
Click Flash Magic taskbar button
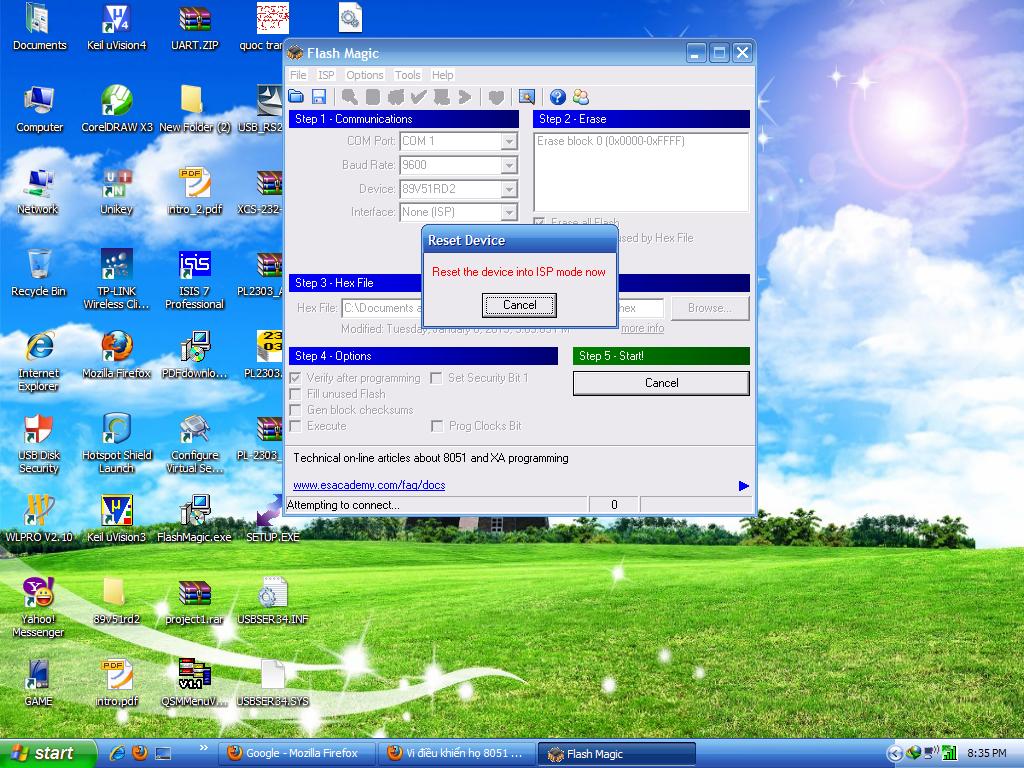[616, 754]
